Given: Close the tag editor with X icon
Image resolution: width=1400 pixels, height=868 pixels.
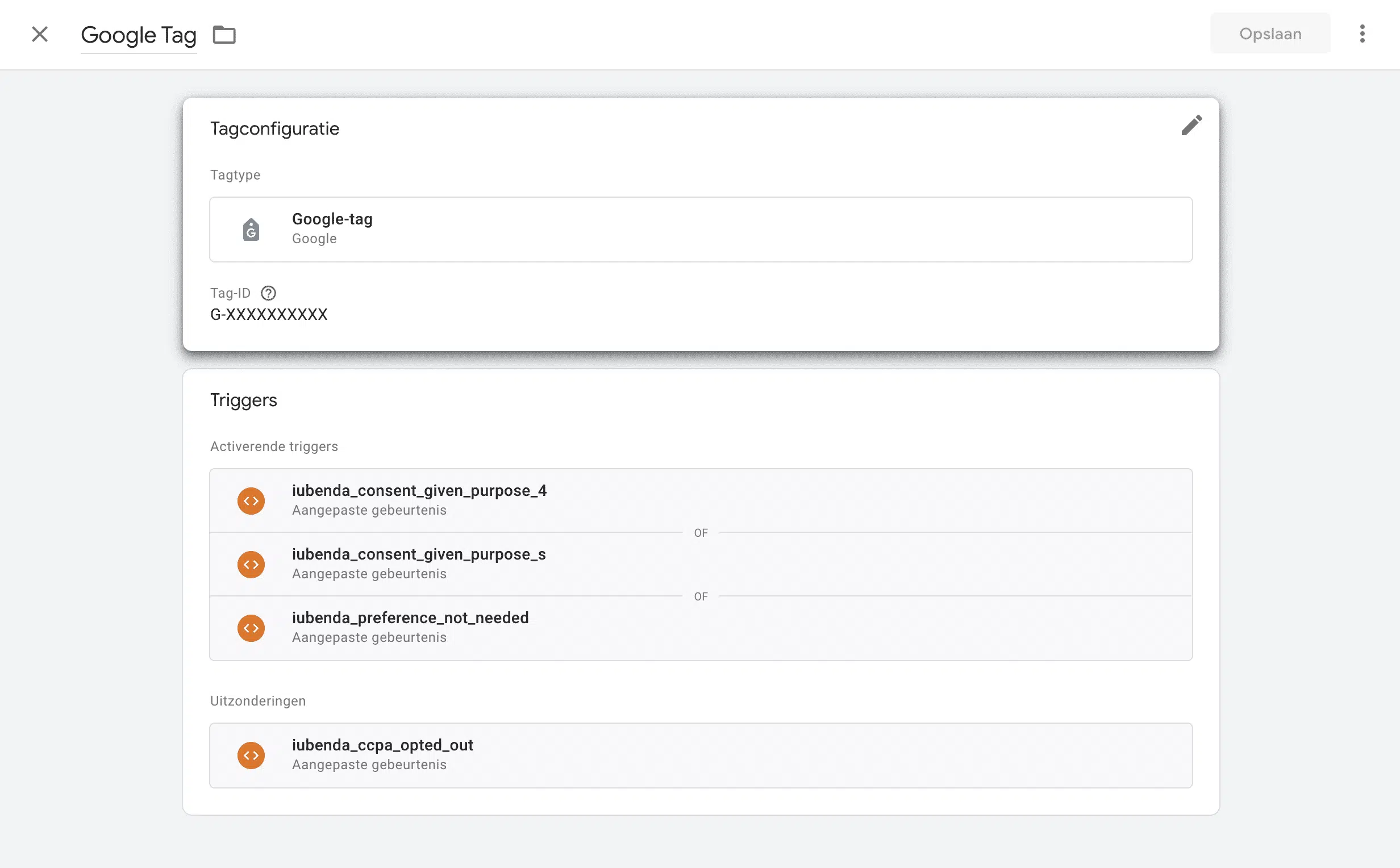Looking at the screenshot, I should (40, 35).
